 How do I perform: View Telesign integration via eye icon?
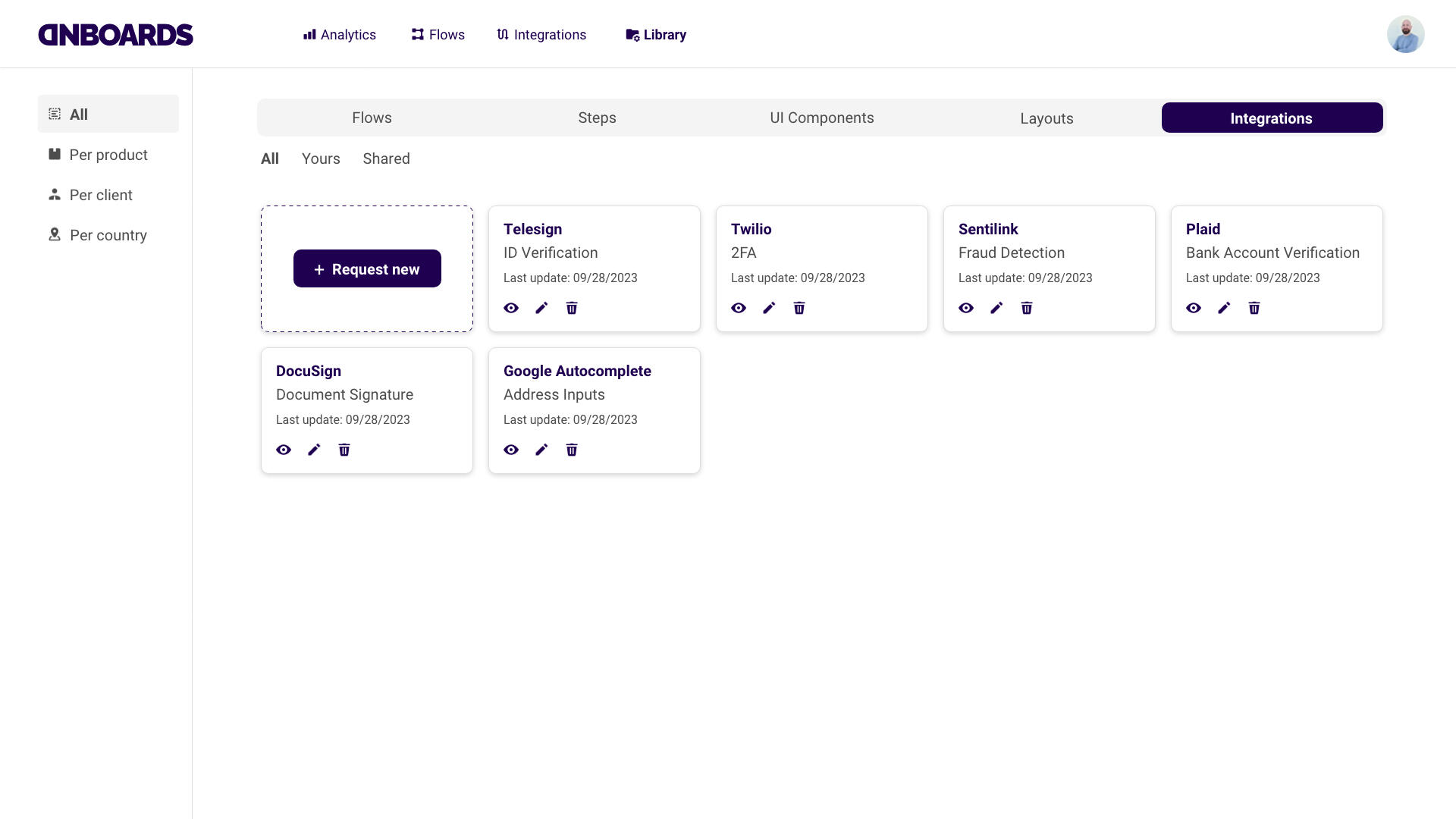(511, 308)
